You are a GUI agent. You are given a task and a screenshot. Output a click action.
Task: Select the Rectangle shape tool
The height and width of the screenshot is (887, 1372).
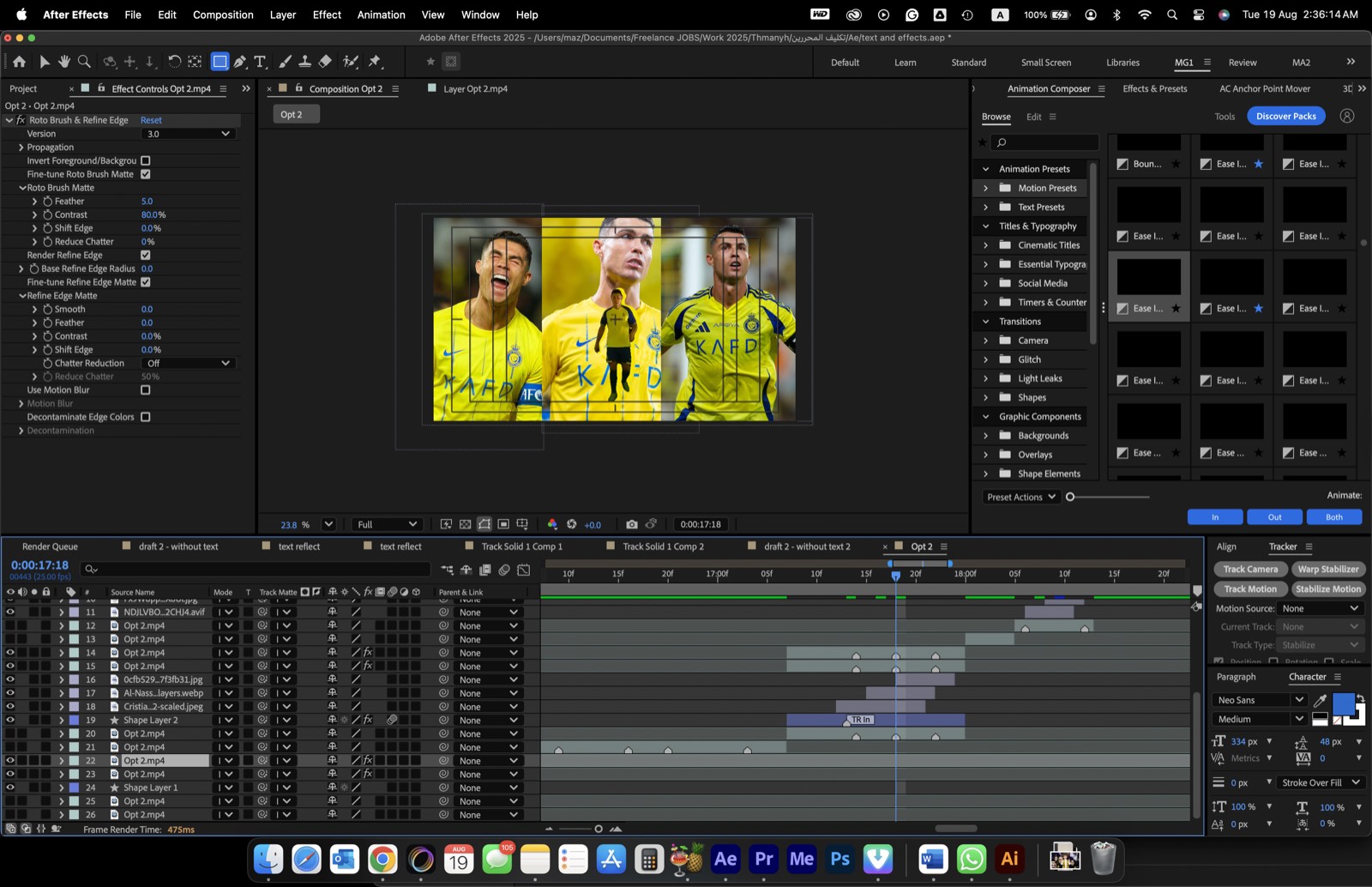(x=220, y=62)
